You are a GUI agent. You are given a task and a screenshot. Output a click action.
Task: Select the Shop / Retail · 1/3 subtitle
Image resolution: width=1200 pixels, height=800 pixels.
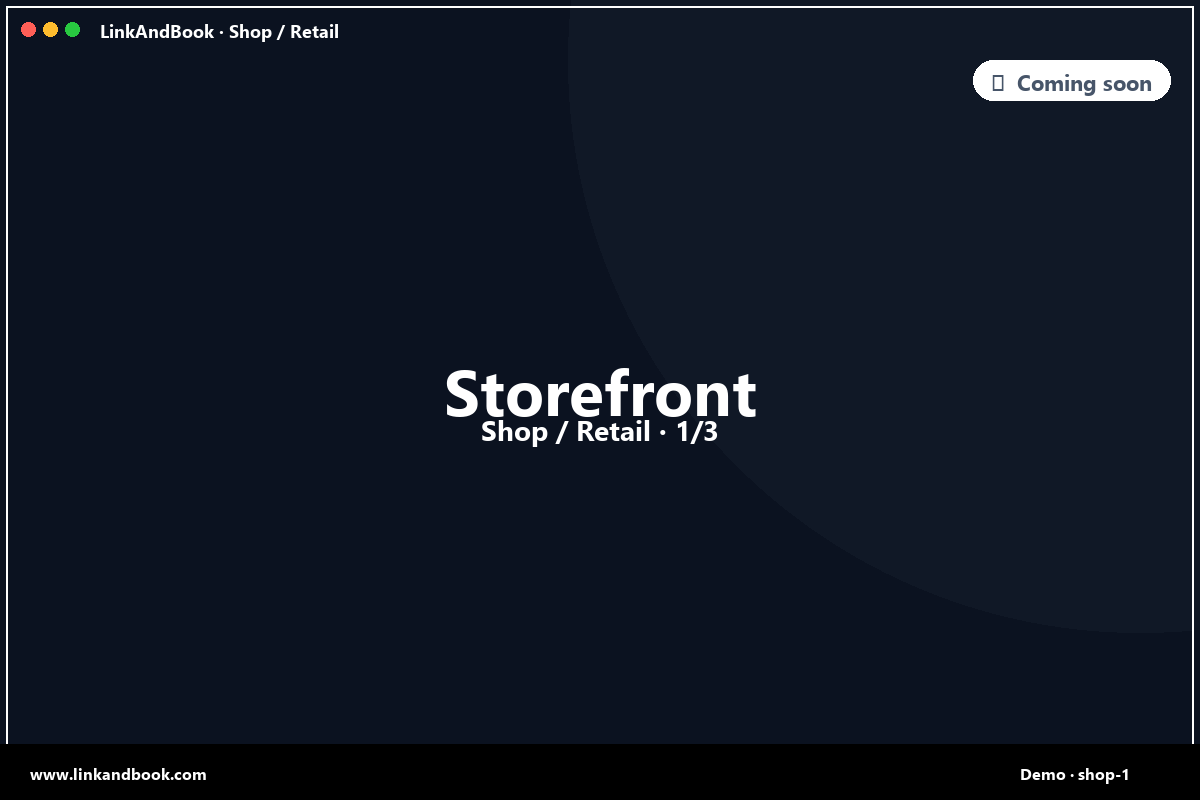[x=600, y=432]
